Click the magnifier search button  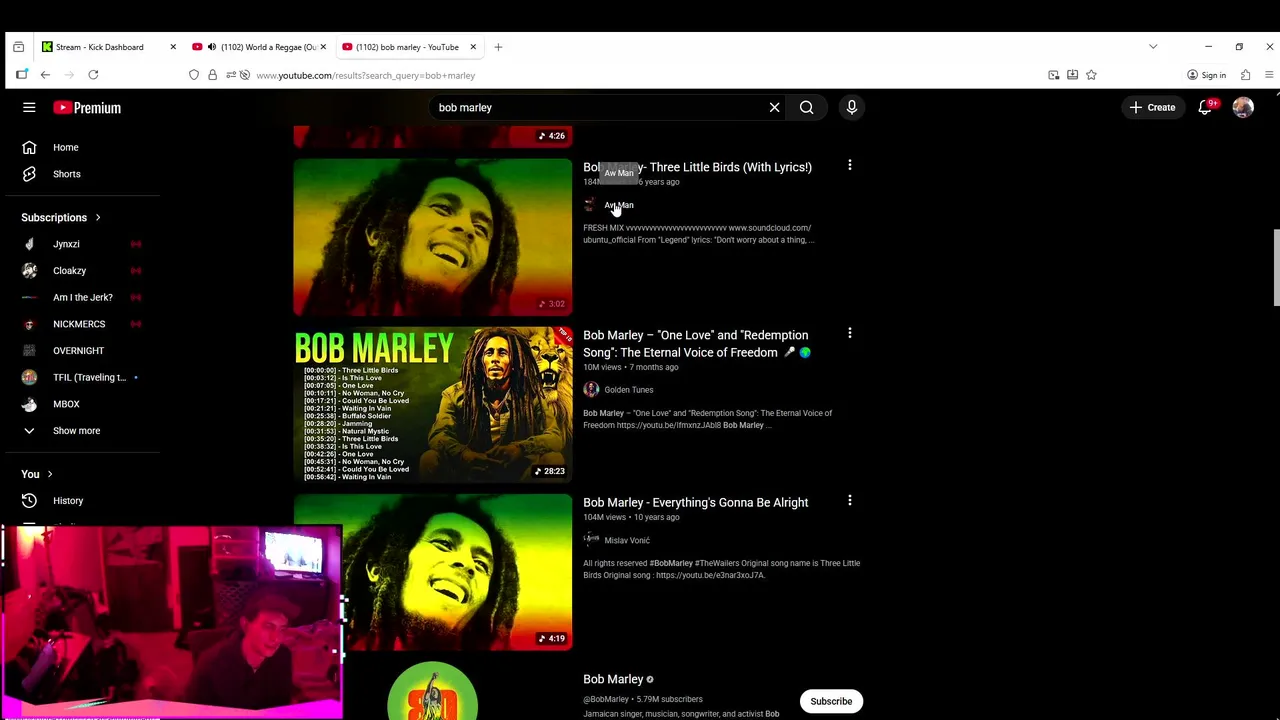coord(806,107)
